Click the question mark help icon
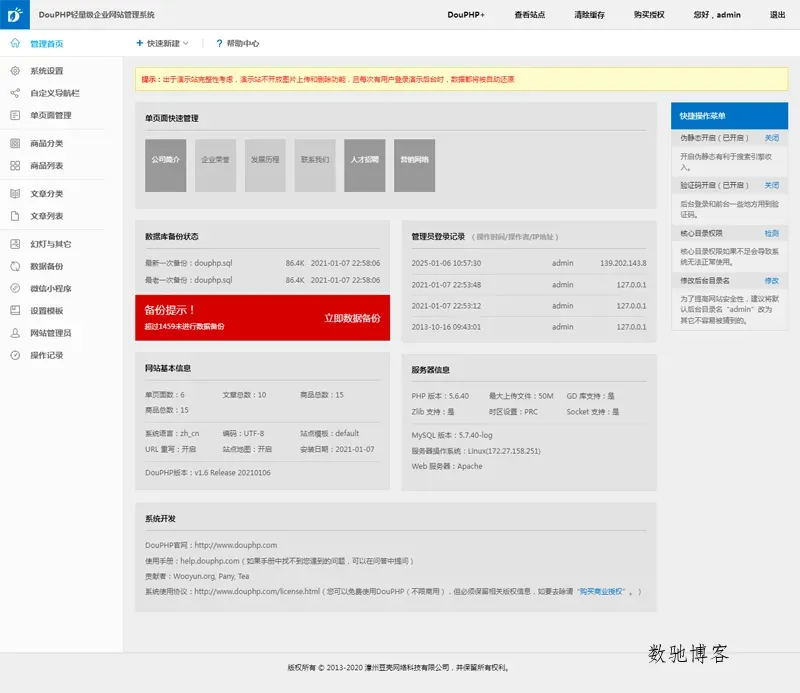Image resolution: width=800 pixels, height=693 pixels. [x=219, y=43]
